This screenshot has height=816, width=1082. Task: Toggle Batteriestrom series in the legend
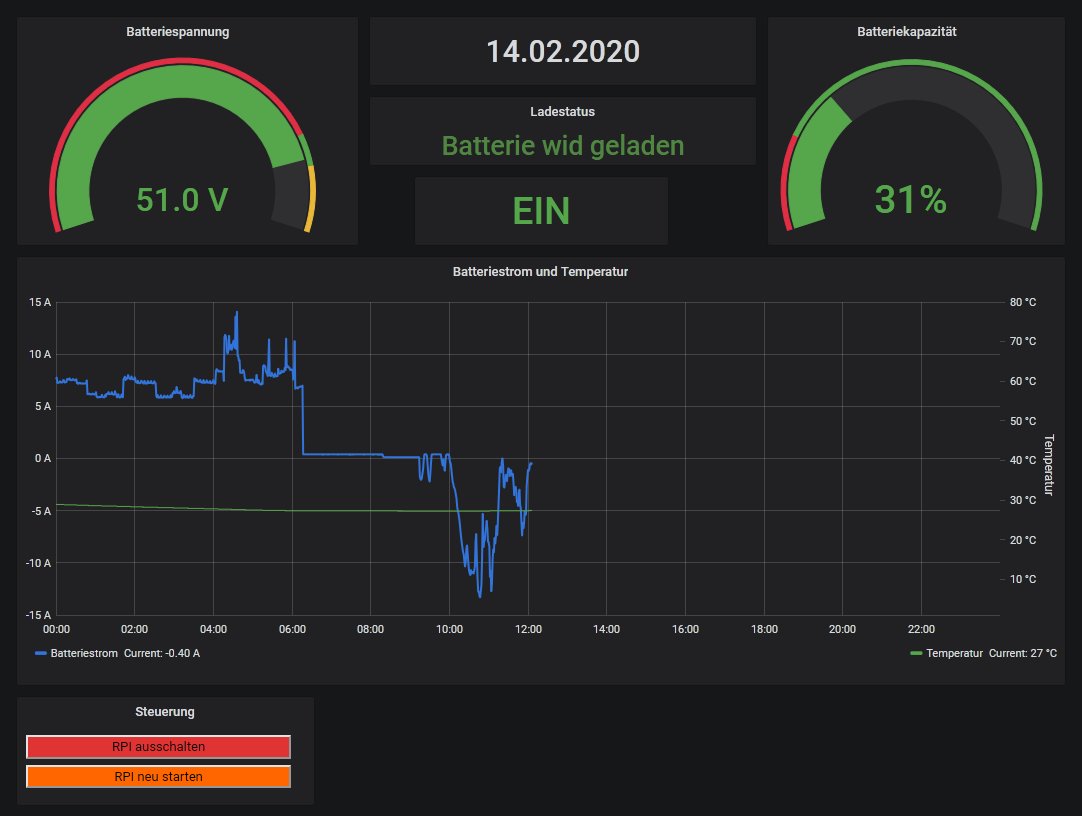click(84, 653)
